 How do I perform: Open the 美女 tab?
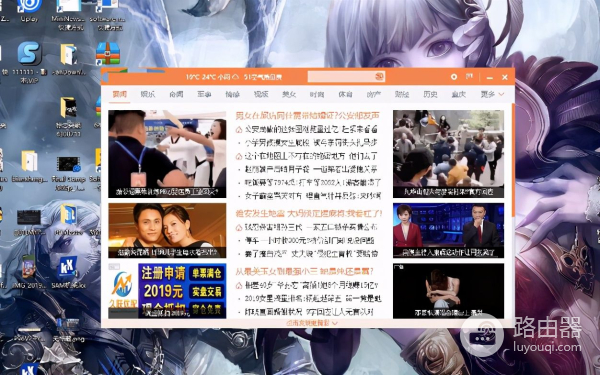coord(289,94)
